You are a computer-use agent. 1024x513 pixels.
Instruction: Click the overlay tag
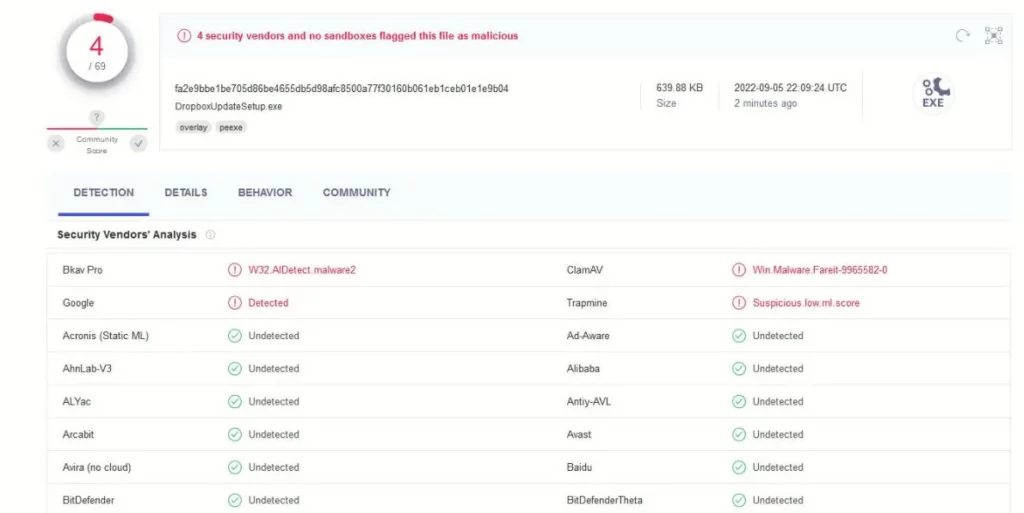(193, 127)
